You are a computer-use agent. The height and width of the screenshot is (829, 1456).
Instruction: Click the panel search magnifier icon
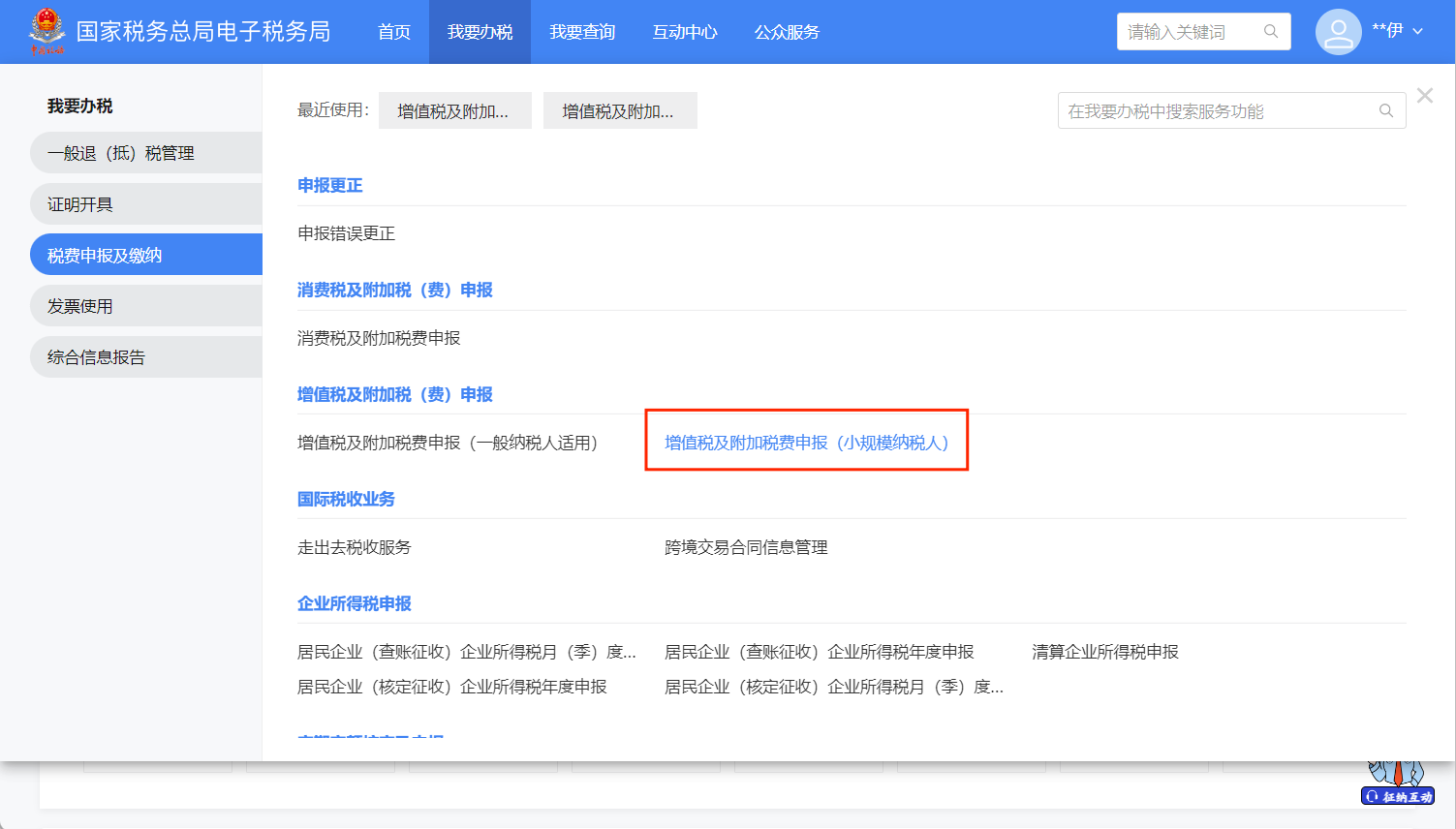pos(1386,111)
